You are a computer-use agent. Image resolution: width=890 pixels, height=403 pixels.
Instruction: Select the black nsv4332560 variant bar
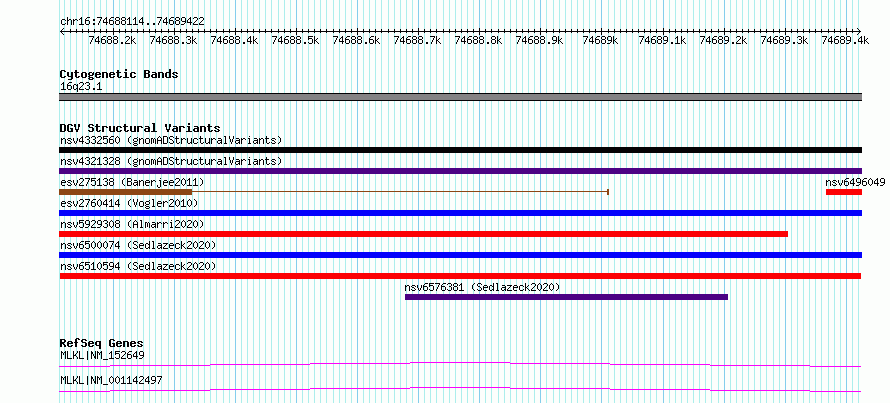[x=461, y=150]
